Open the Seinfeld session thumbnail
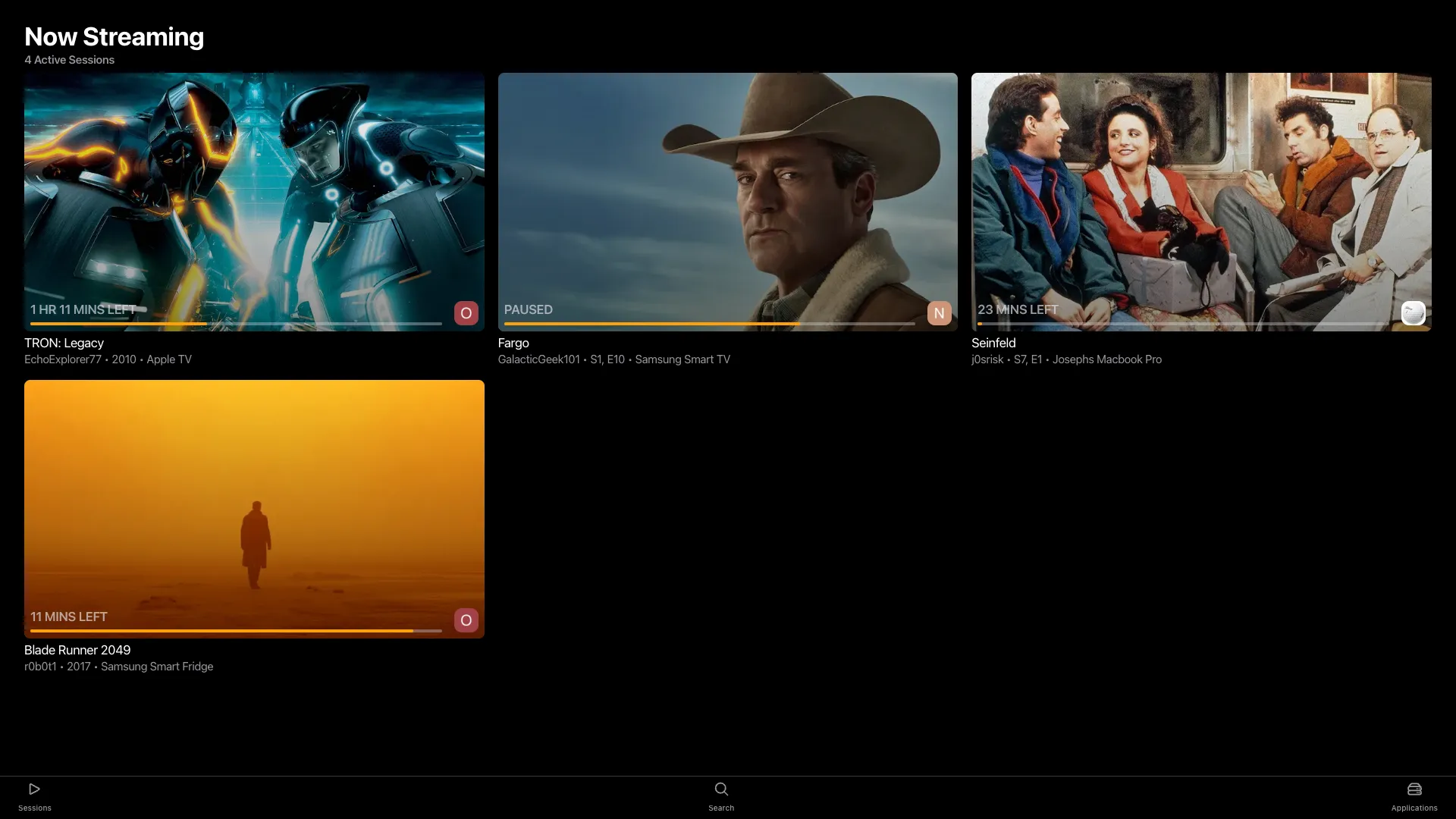This screenshot has height=819, width=1456. [1200, 190]
